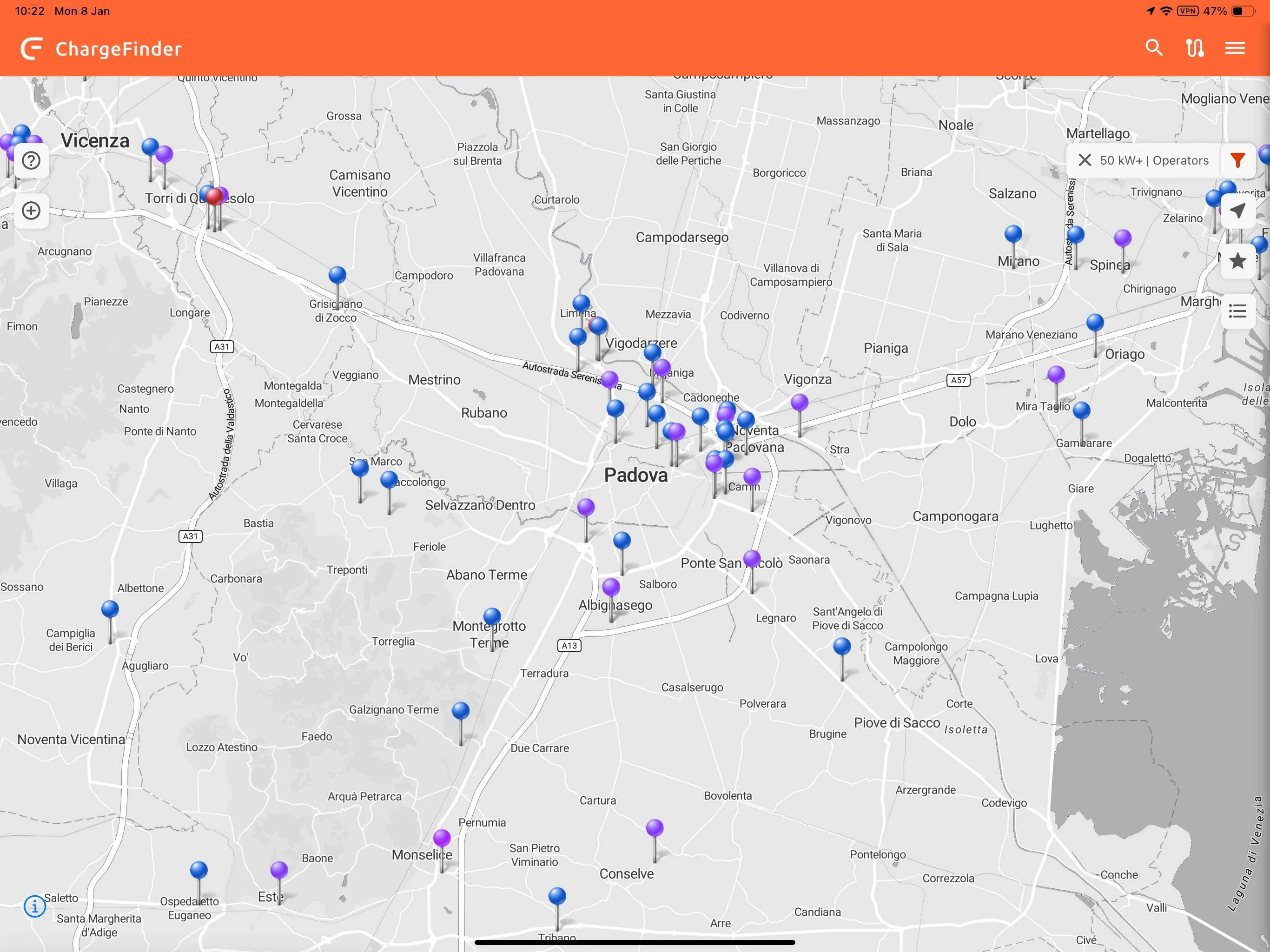1270x952 pixels.
Task: Open the search magnifier in the header
Action: 1153,48
